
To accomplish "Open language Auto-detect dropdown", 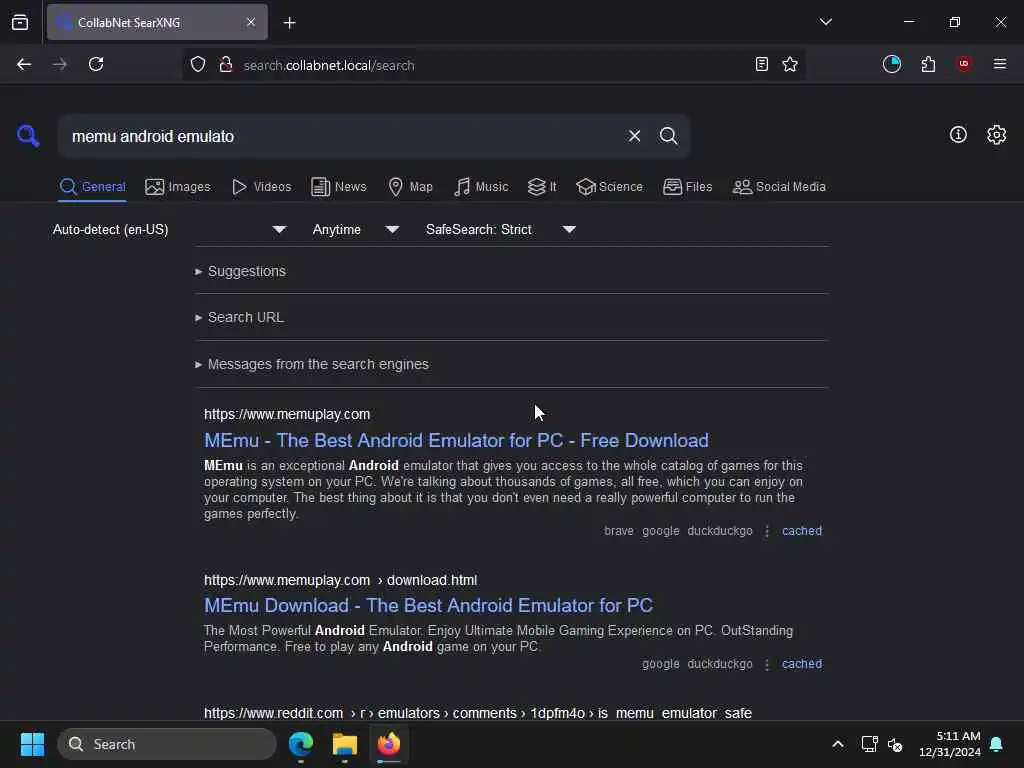I will click(x=170, y=229).
